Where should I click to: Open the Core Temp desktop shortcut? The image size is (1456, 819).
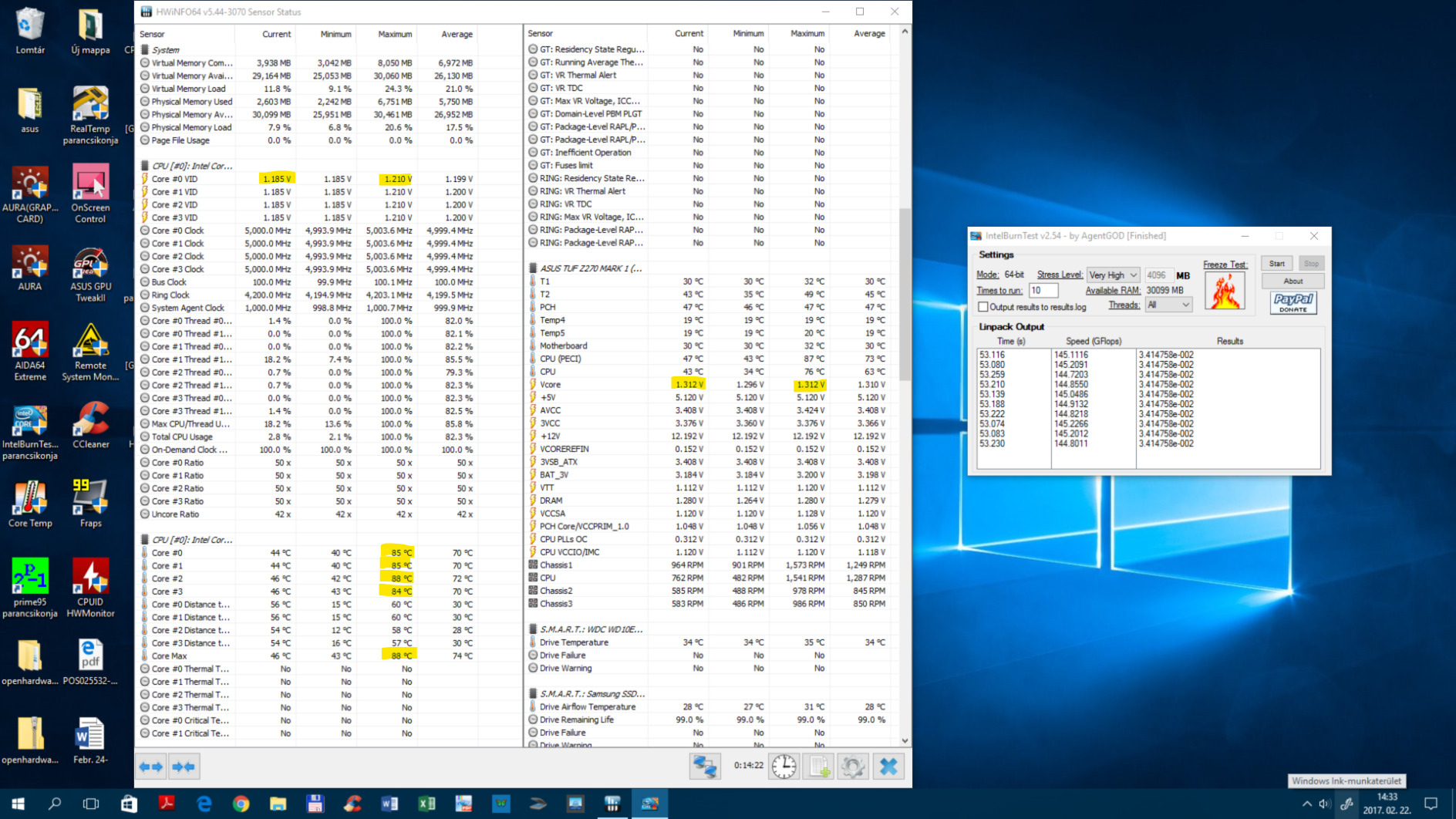click(30, 504)
